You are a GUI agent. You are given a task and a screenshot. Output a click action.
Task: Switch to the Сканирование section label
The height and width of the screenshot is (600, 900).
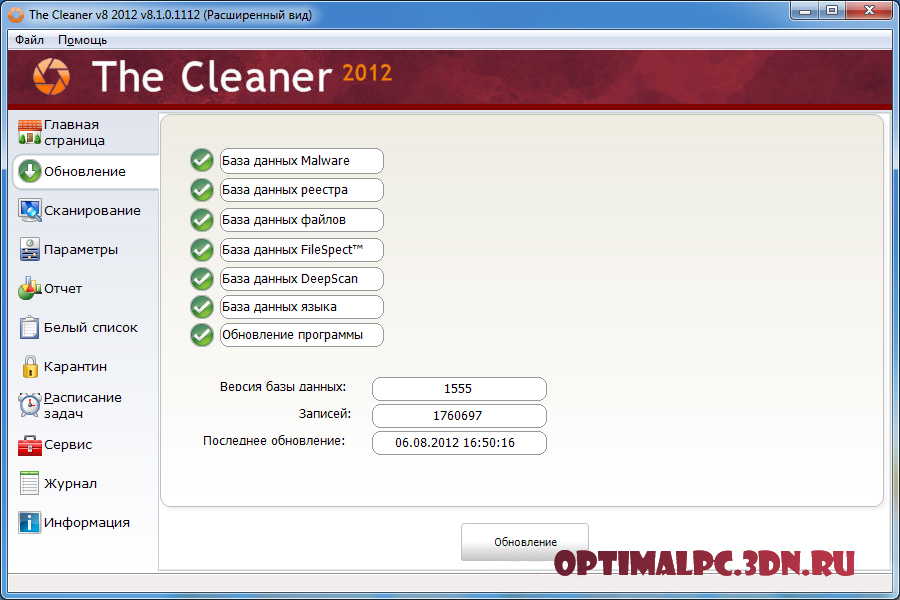point(92,211)
